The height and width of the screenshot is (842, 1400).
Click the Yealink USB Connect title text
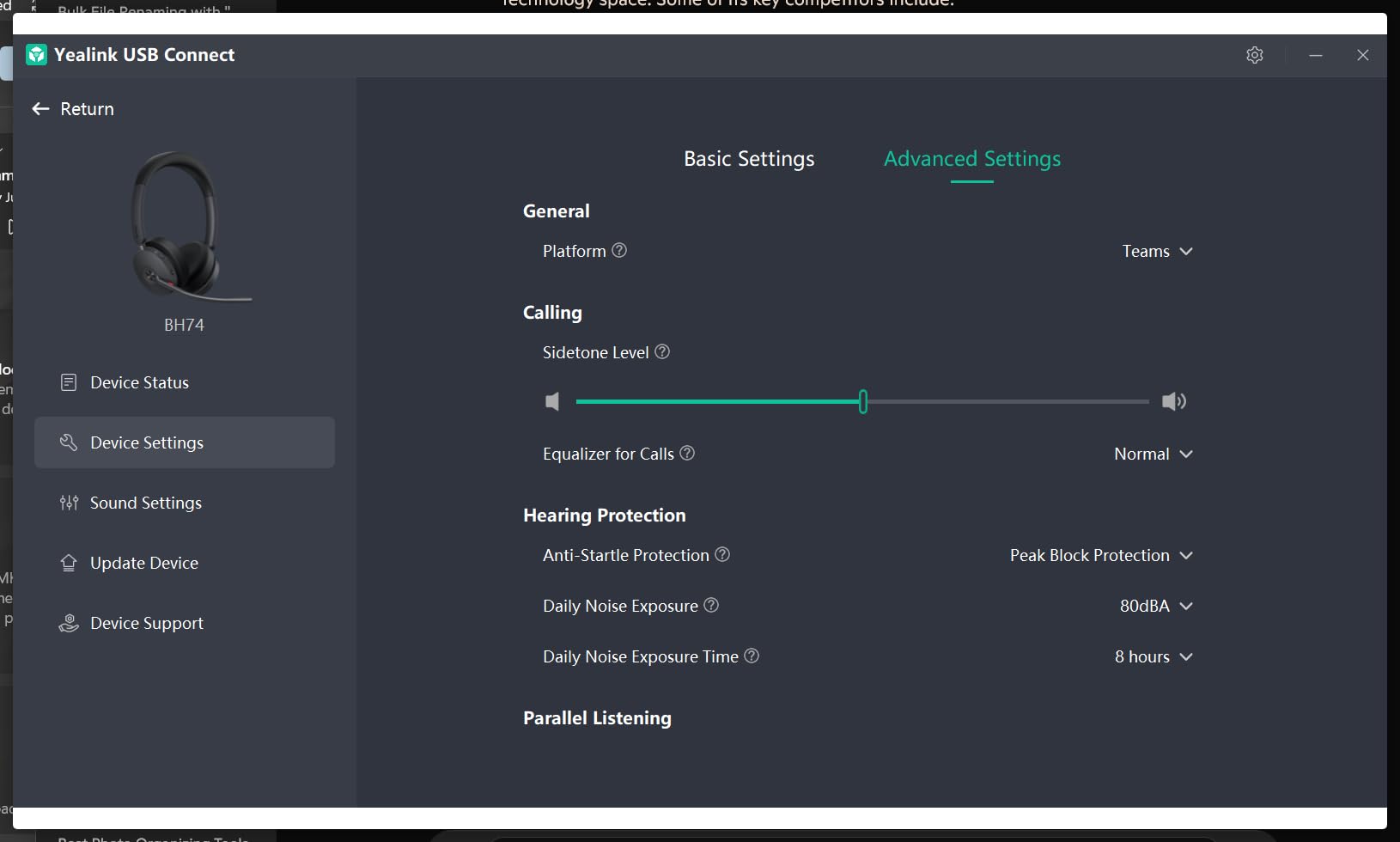pos(144,55)
